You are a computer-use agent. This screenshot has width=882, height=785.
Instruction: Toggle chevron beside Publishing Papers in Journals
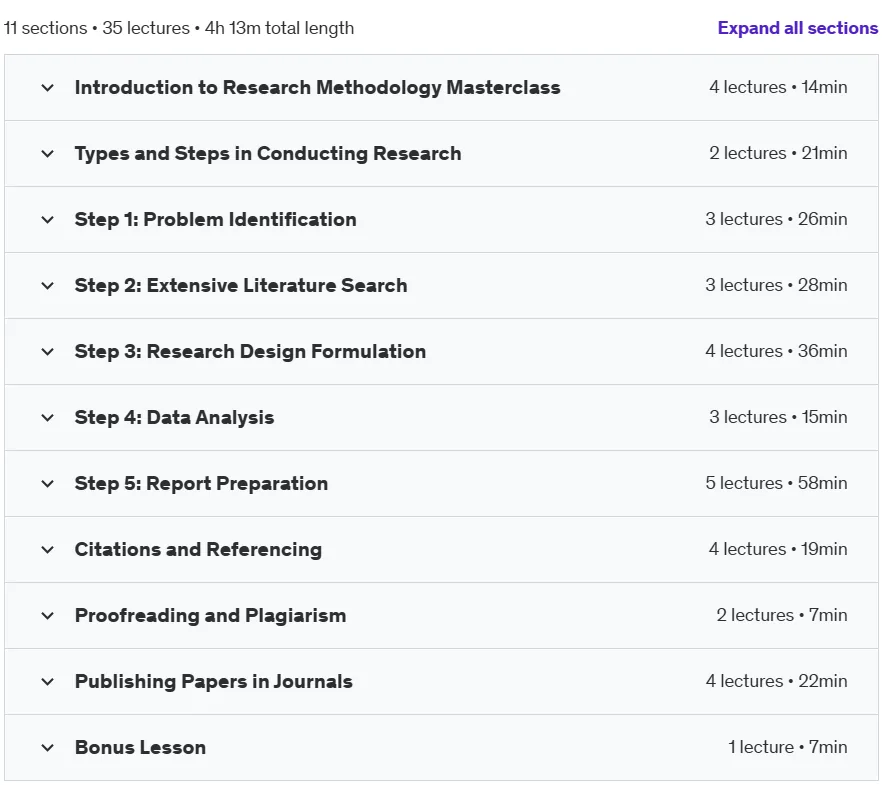click(x=48, y=682)
